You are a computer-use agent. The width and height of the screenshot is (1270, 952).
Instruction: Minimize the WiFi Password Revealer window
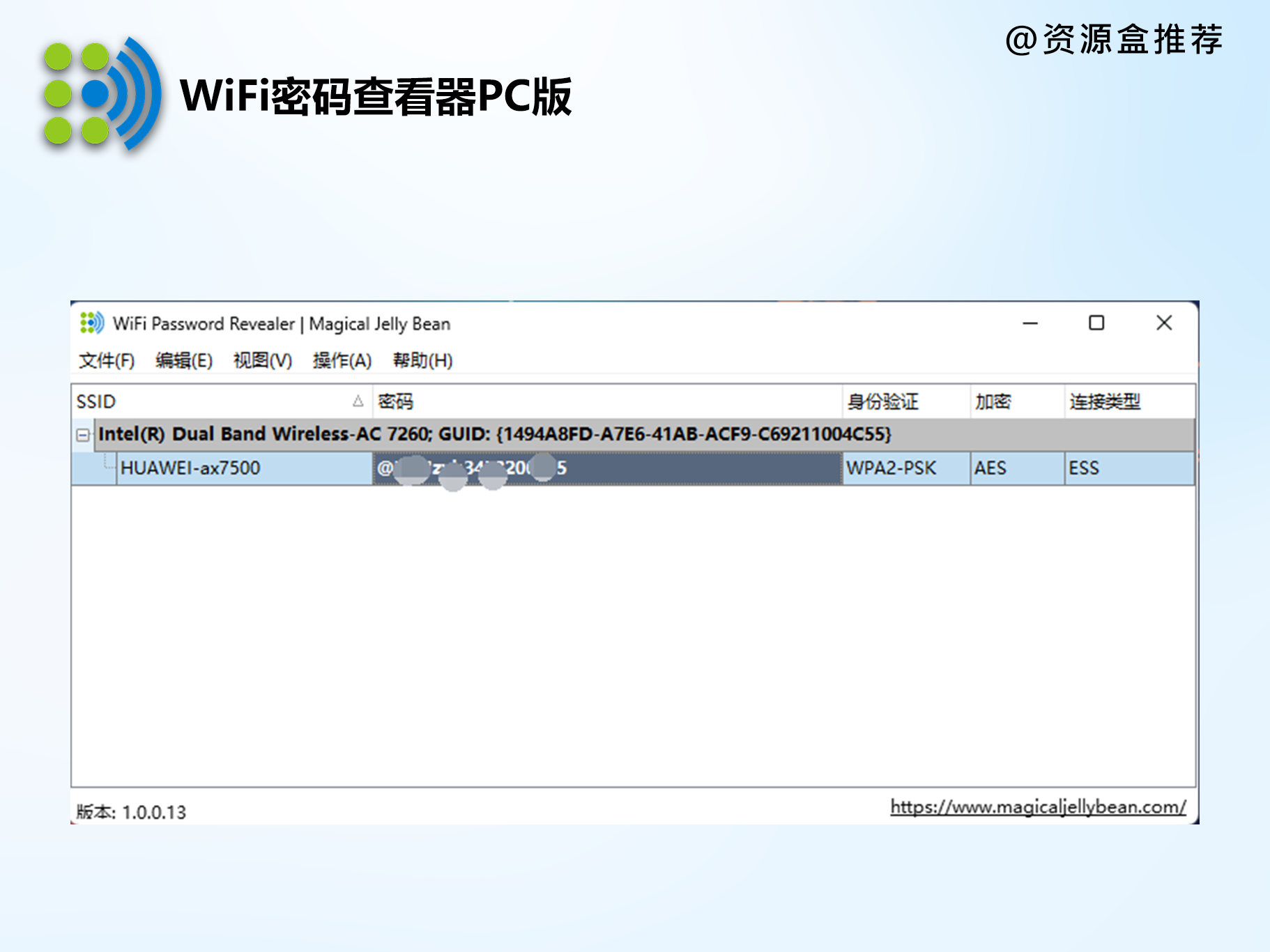point(1030,323)
